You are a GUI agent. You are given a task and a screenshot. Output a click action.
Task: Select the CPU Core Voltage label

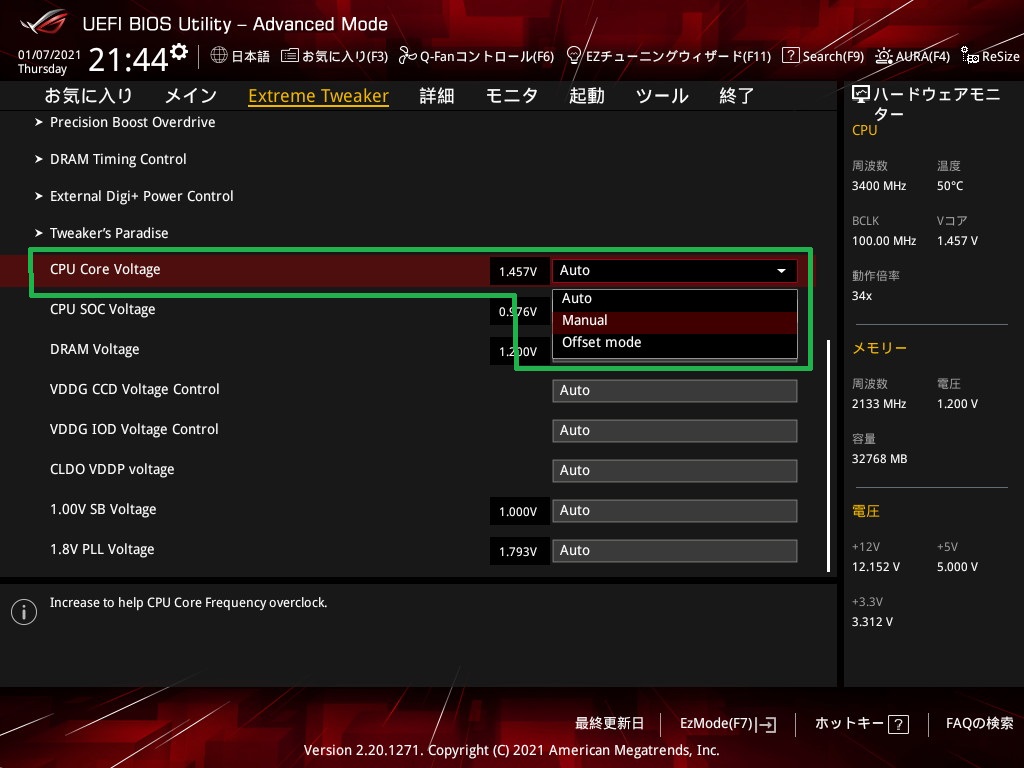105,269
